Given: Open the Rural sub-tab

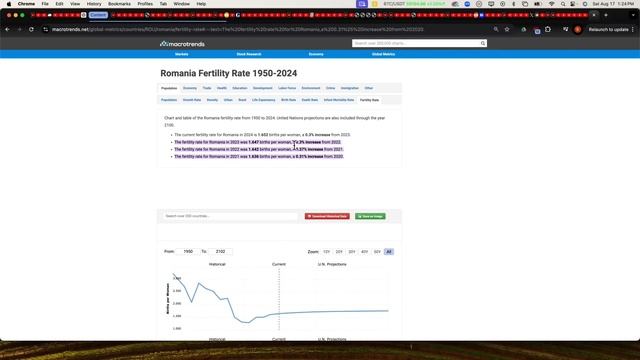Looking at the screenshot, I should coord(242,100).
